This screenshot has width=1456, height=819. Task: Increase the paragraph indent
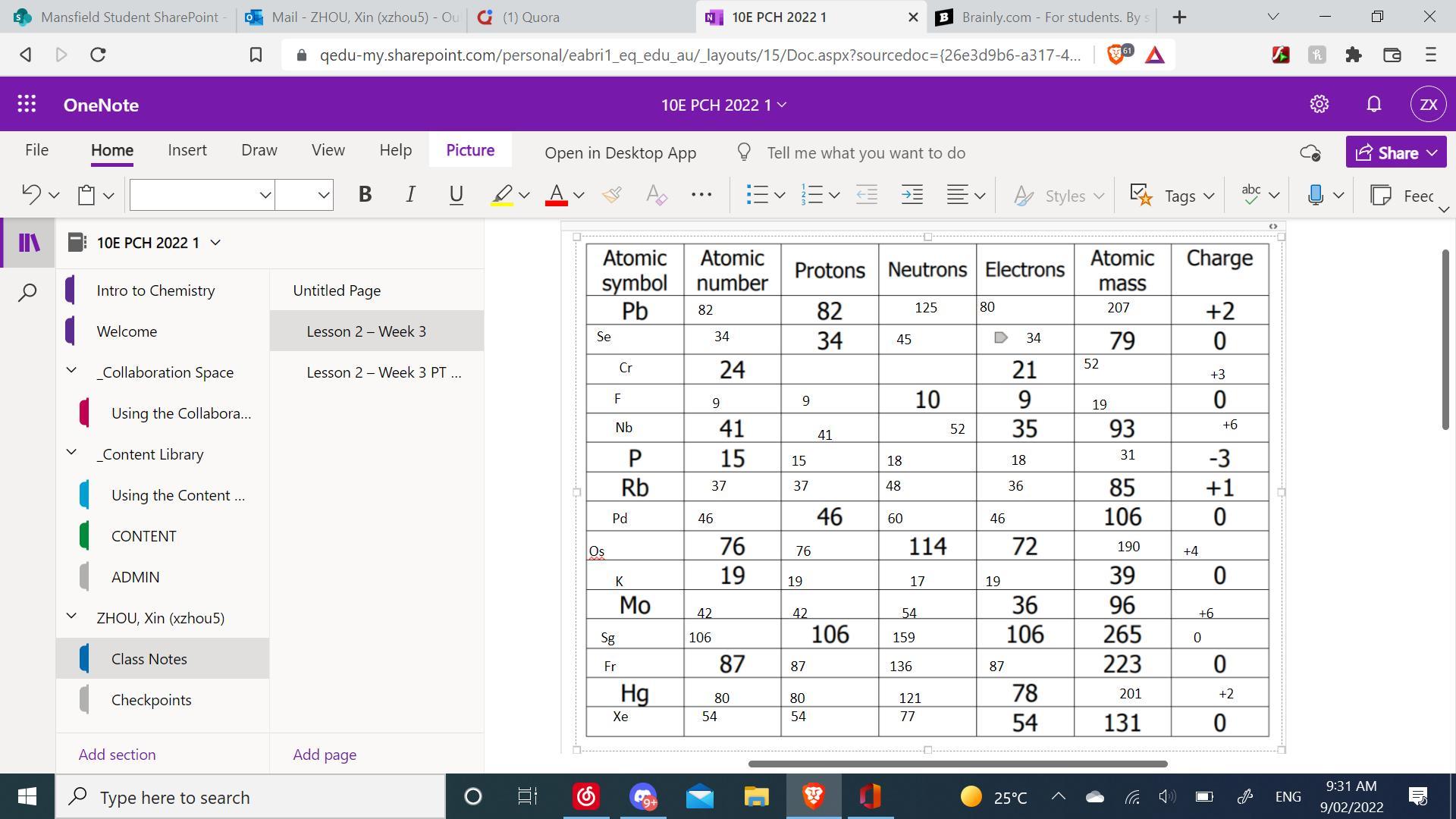pyautogui.click(x=912, y=195)
